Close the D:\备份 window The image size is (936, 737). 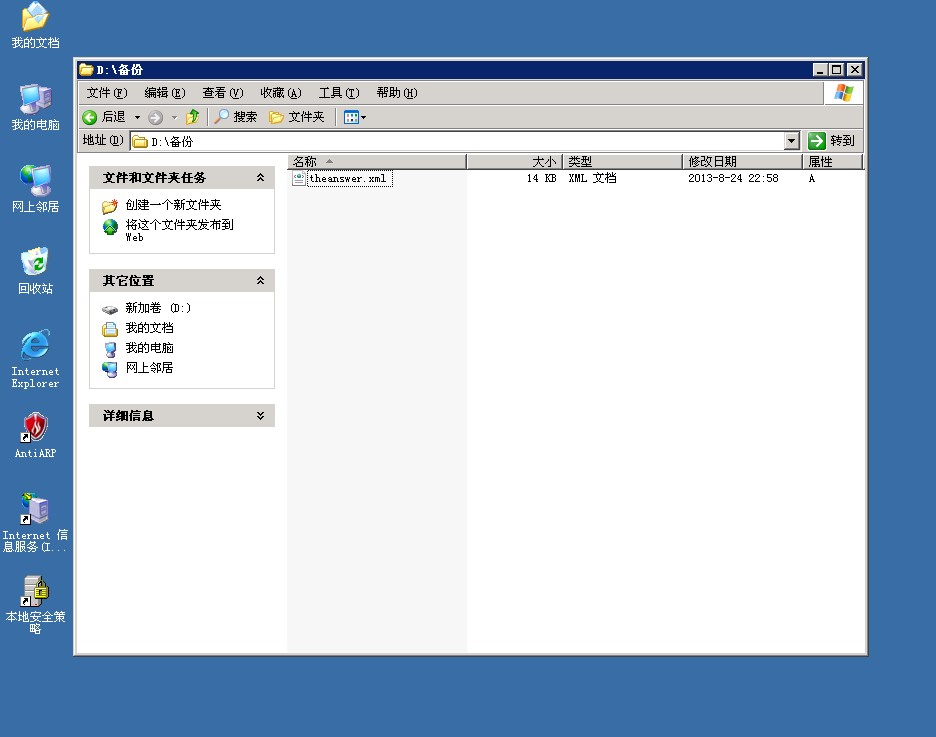[x=855, y=70]
